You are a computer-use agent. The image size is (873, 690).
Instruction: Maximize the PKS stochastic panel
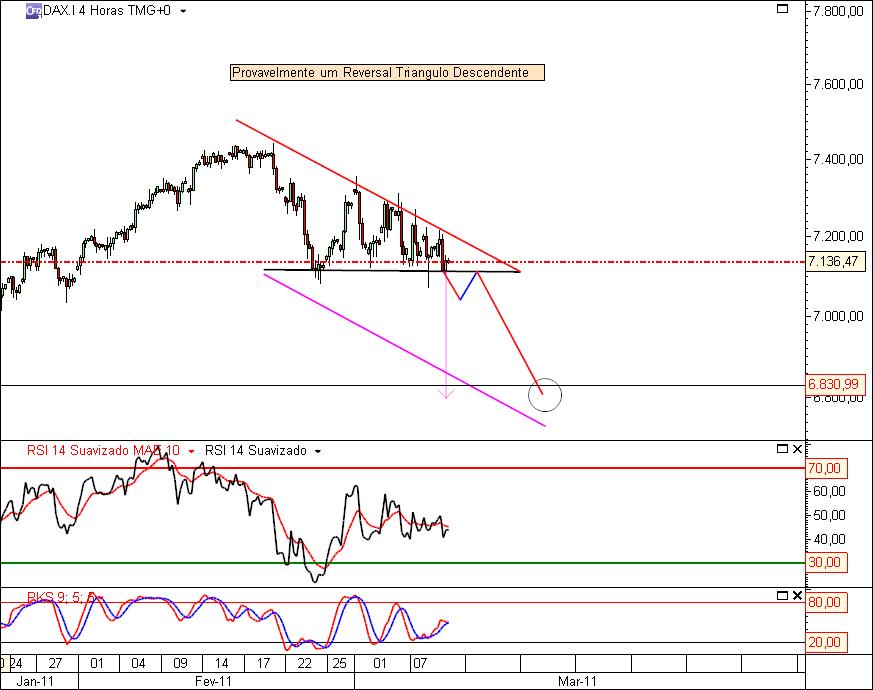pyautogui.click(x=782, y=596)
